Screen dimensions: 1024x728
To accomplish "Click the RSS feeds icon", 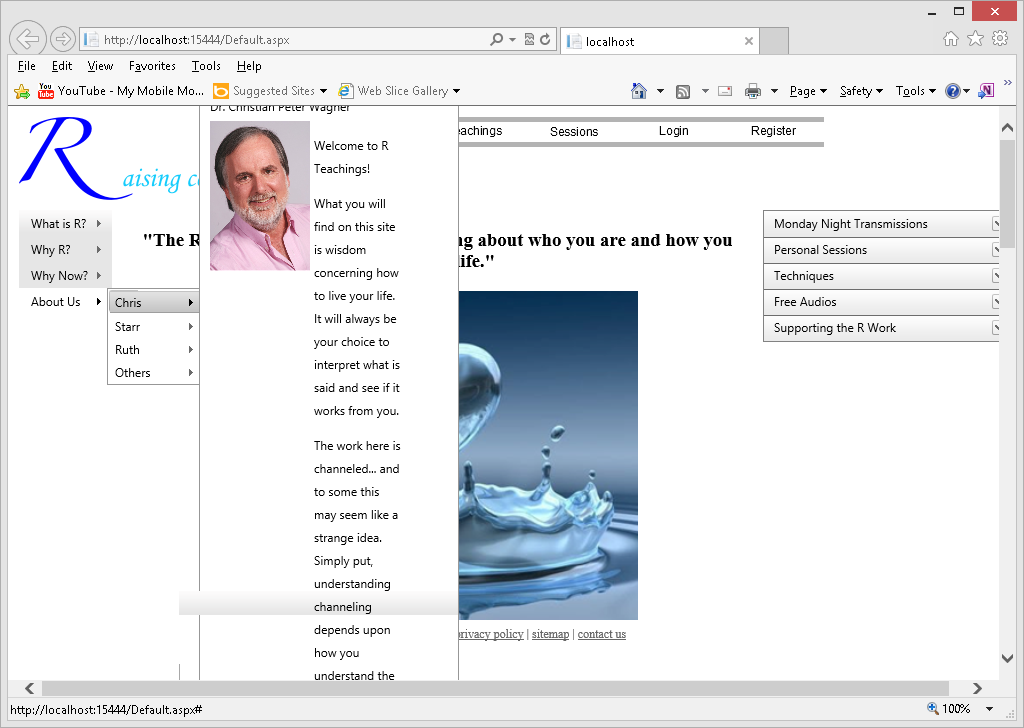I will coord(683,91).
